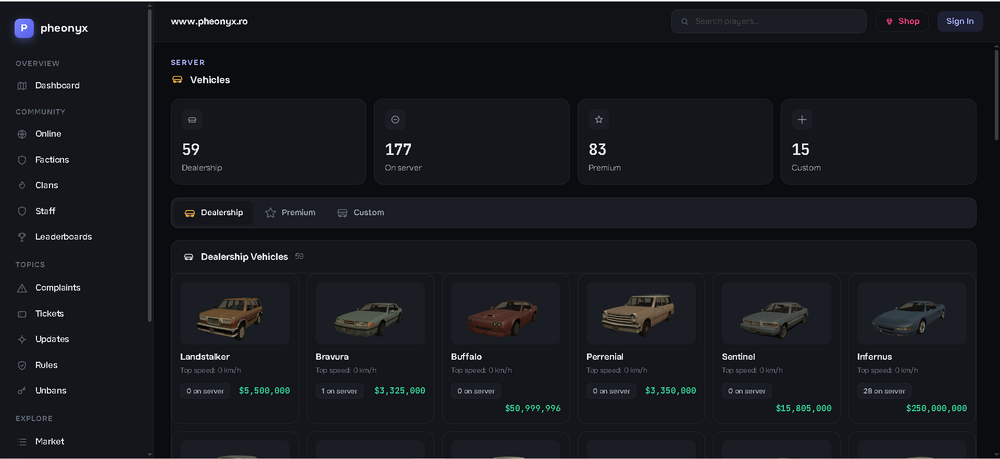Click the sidebar vertical scrollbar
The image size is (1000, 459).
(x=150, y=166)
